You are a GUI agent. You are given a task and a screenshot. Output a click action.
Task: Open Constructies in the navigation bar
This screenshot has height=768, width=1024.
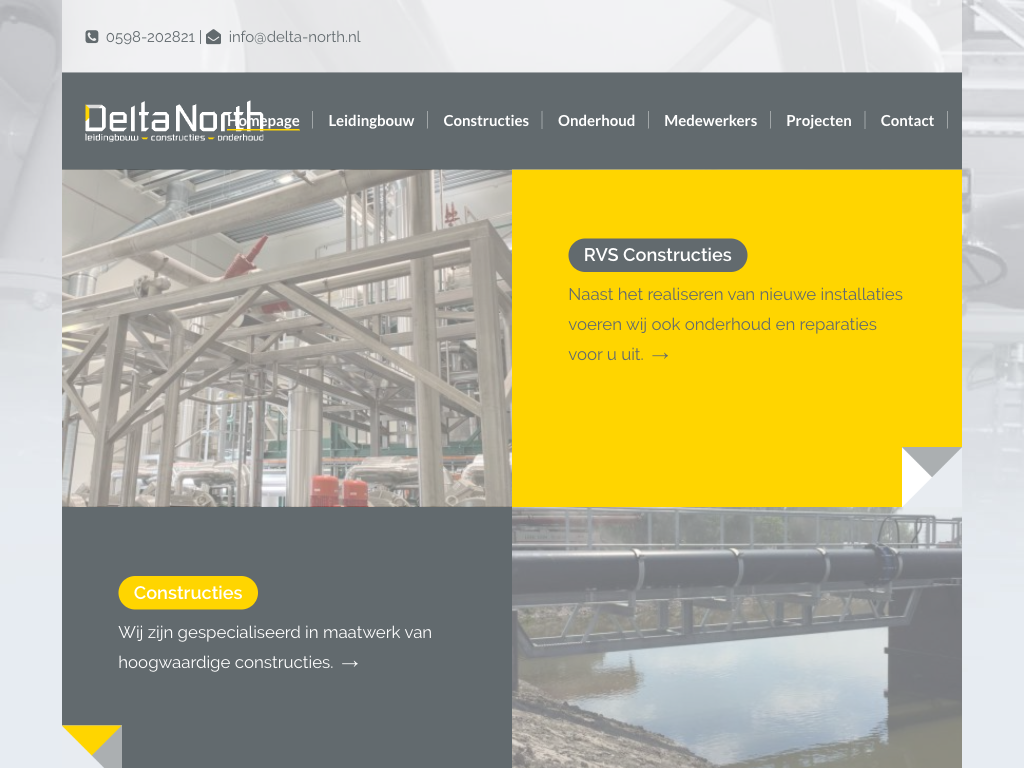coord(486,121)
